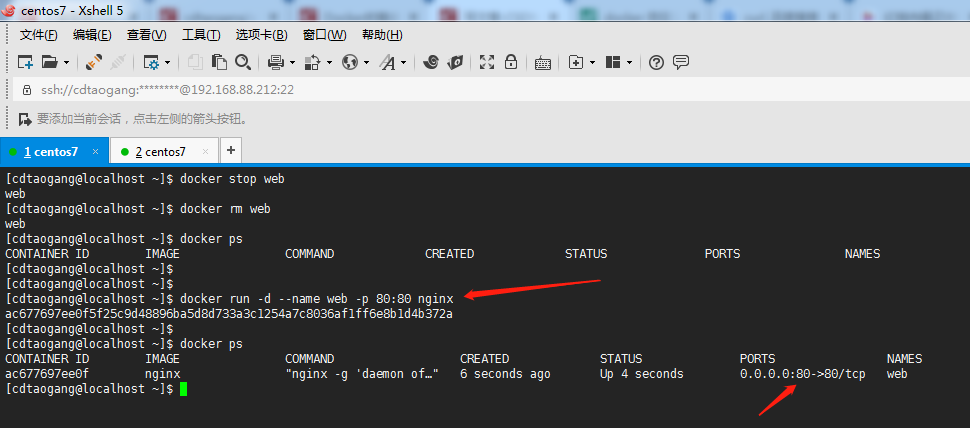Click the Open session folder icon
This screenshot has width=970, height=428.
(x=49, y=62)
